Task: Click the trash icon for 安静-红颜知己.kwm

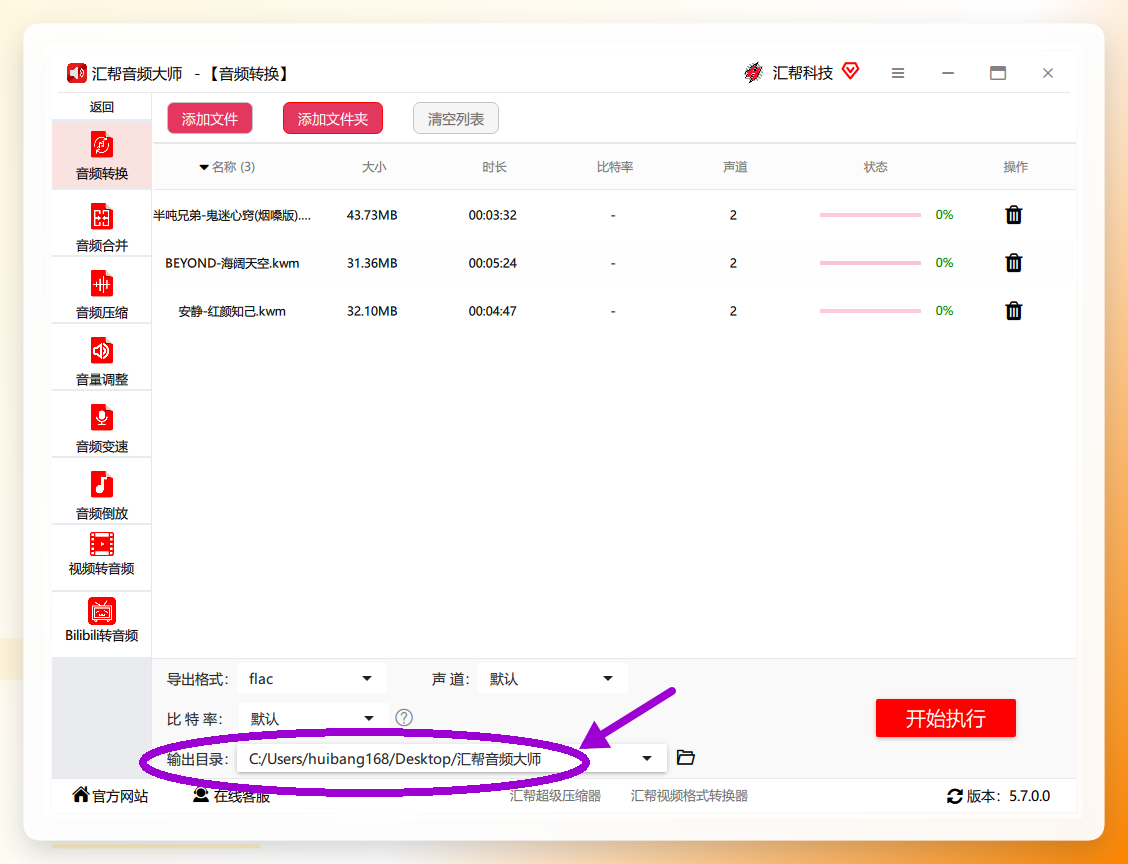Action: click(x=1014, y=311)
